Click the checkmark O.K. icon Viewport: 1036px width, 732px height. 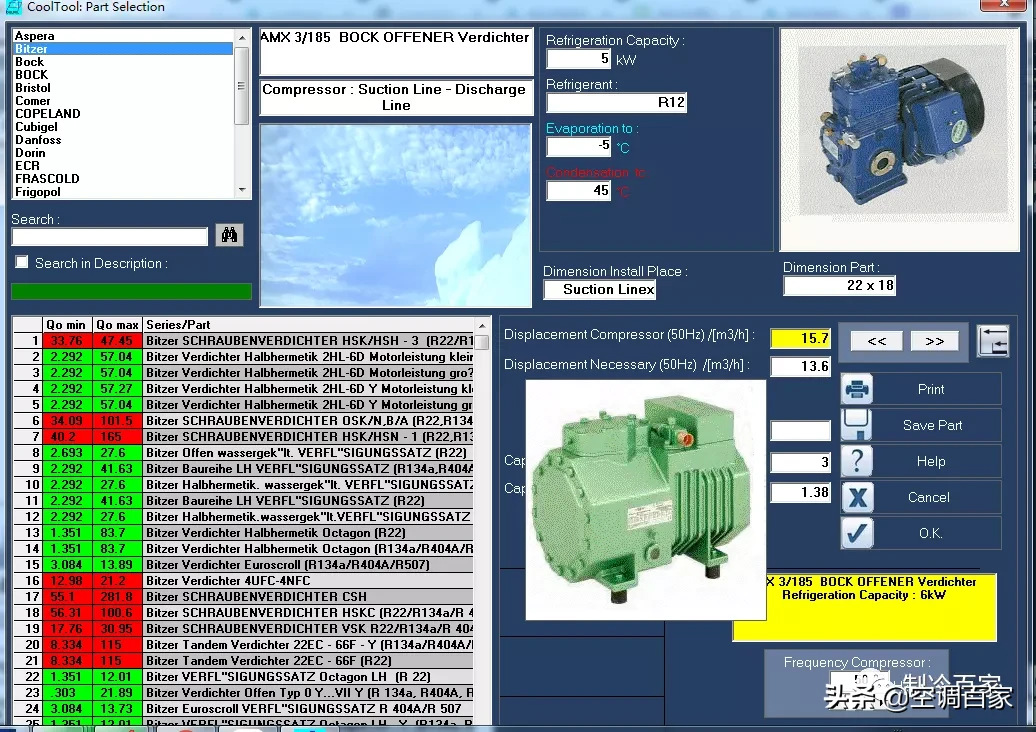coord(857,533)
